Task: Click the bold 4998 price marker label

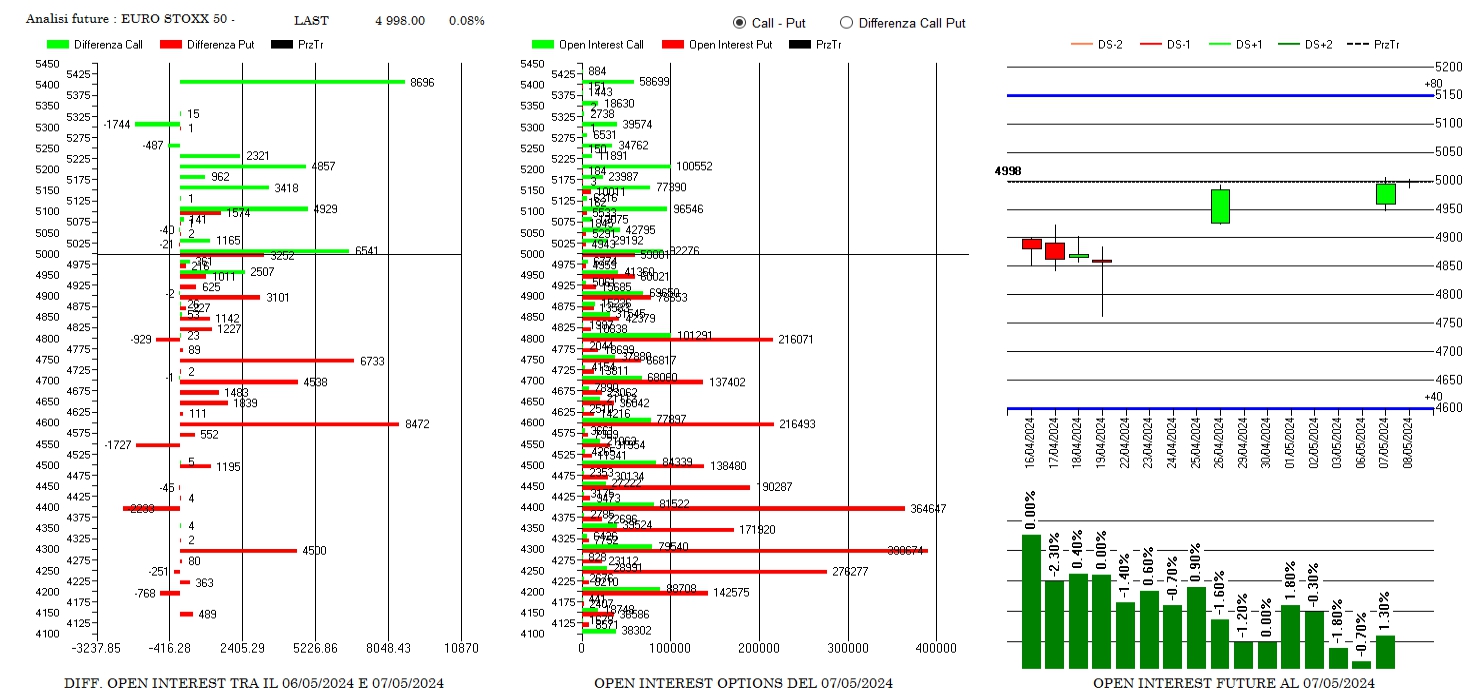Action: pos(1008,171)
